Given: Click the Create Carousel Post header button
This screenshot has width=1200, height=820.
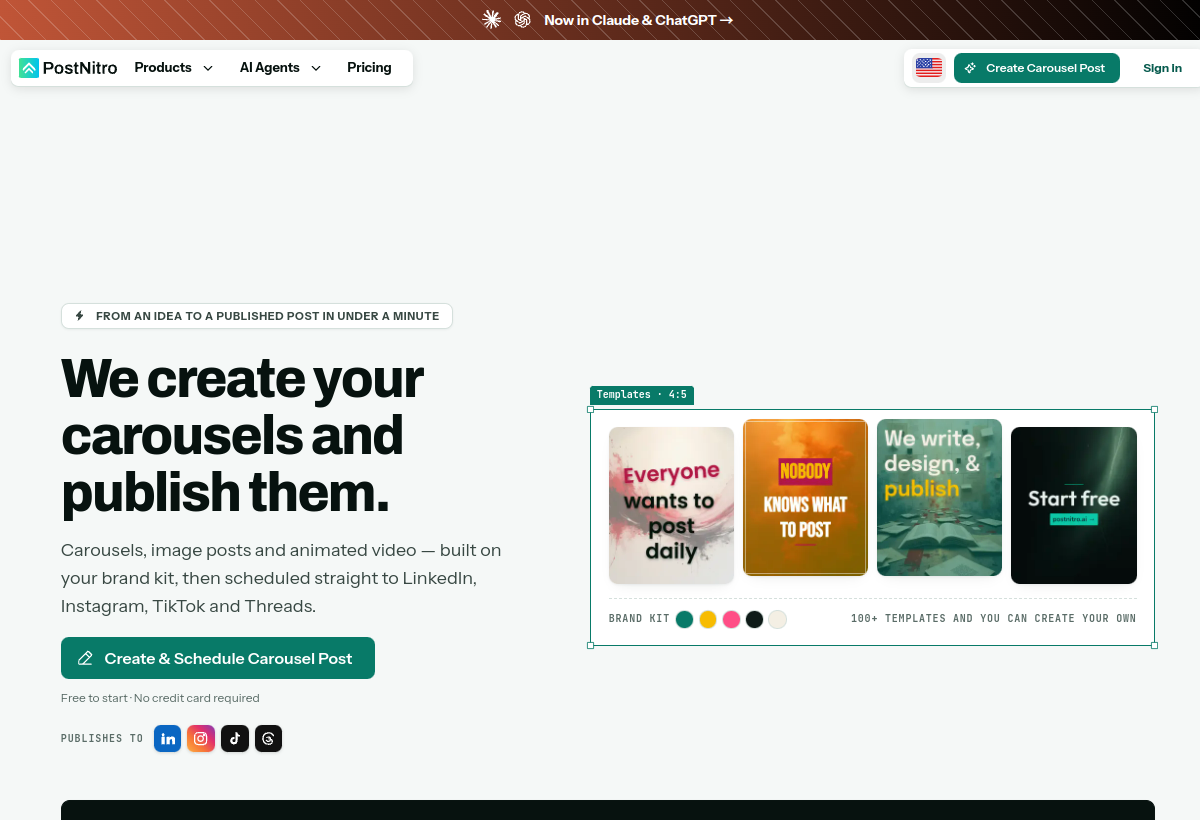Looking at the screenshot, I should point(1037,68).
